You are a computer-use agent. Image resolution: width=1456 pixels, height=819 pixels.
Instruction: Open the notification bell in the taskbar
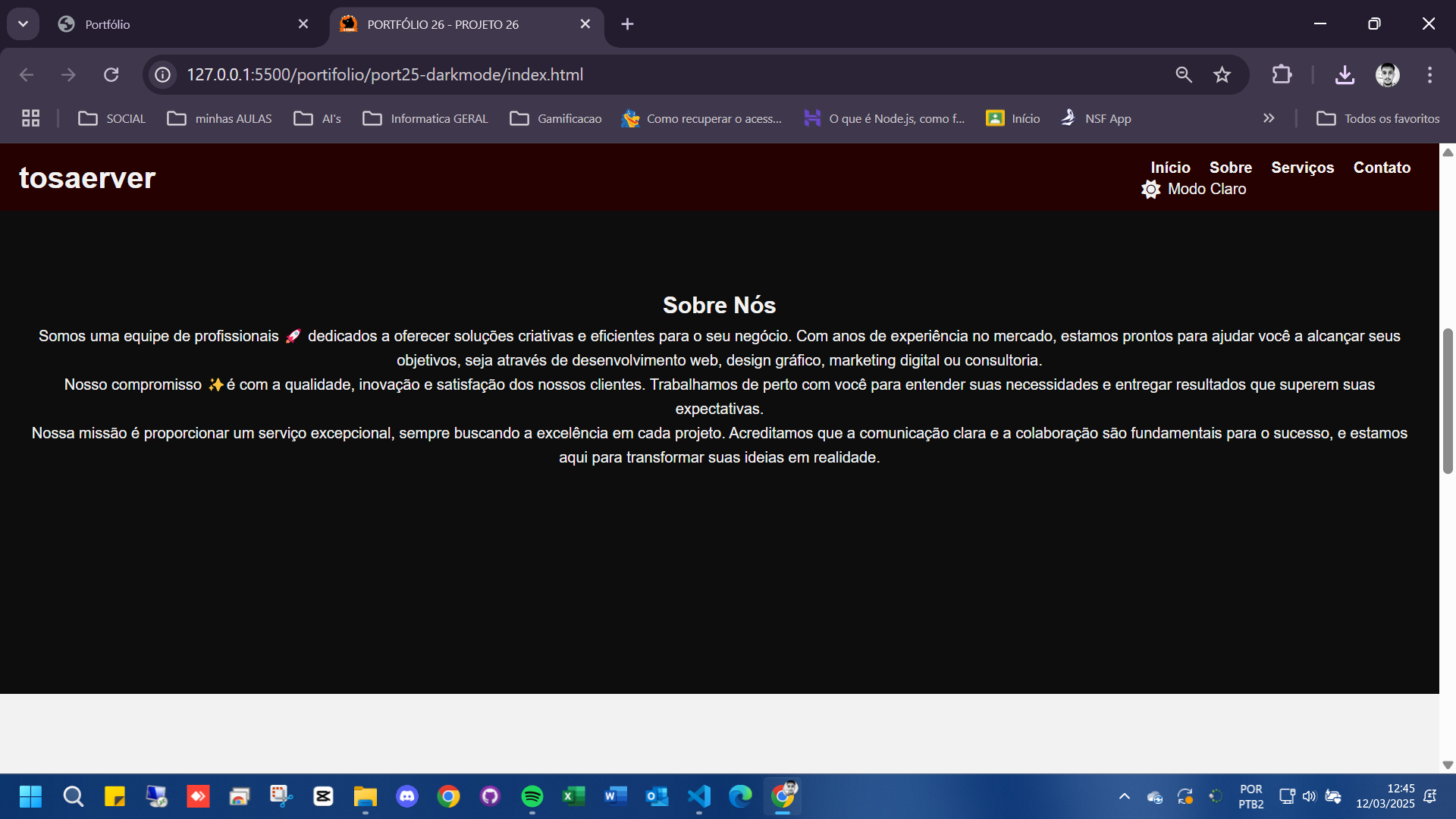[1431, 796]
